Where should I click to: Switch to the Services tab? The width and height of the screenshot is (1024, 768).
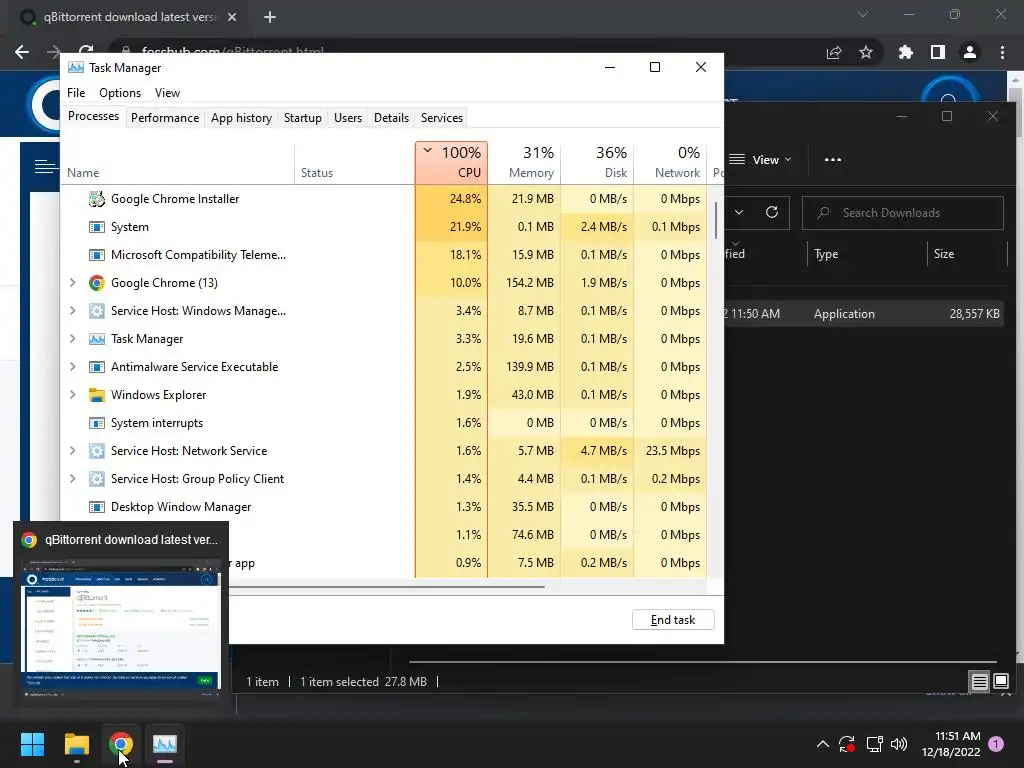441,118
